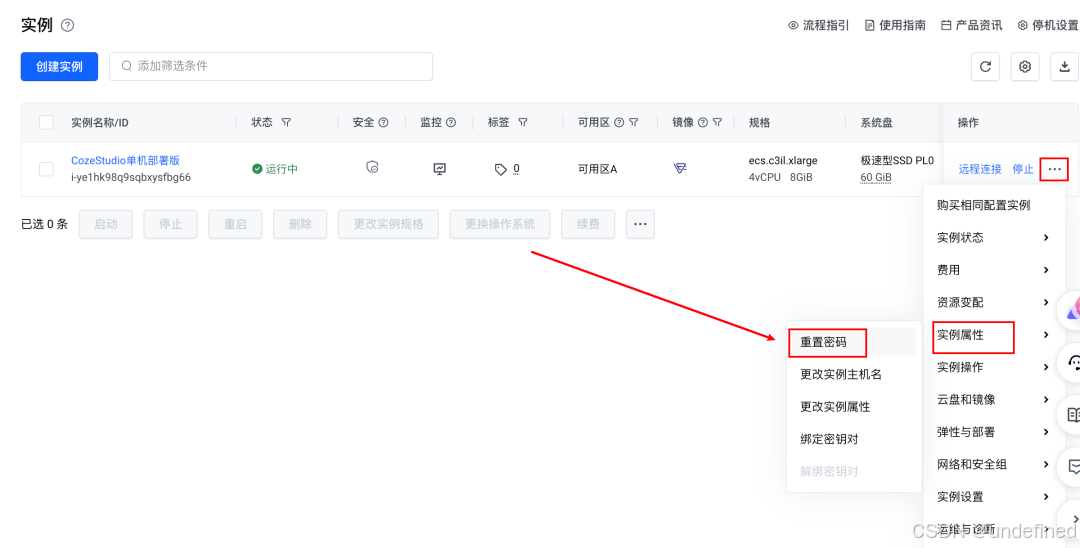This screenshot has width=1080, height=548.
Task: Open table column settings gear
Action: click(x=1025, y=67)
